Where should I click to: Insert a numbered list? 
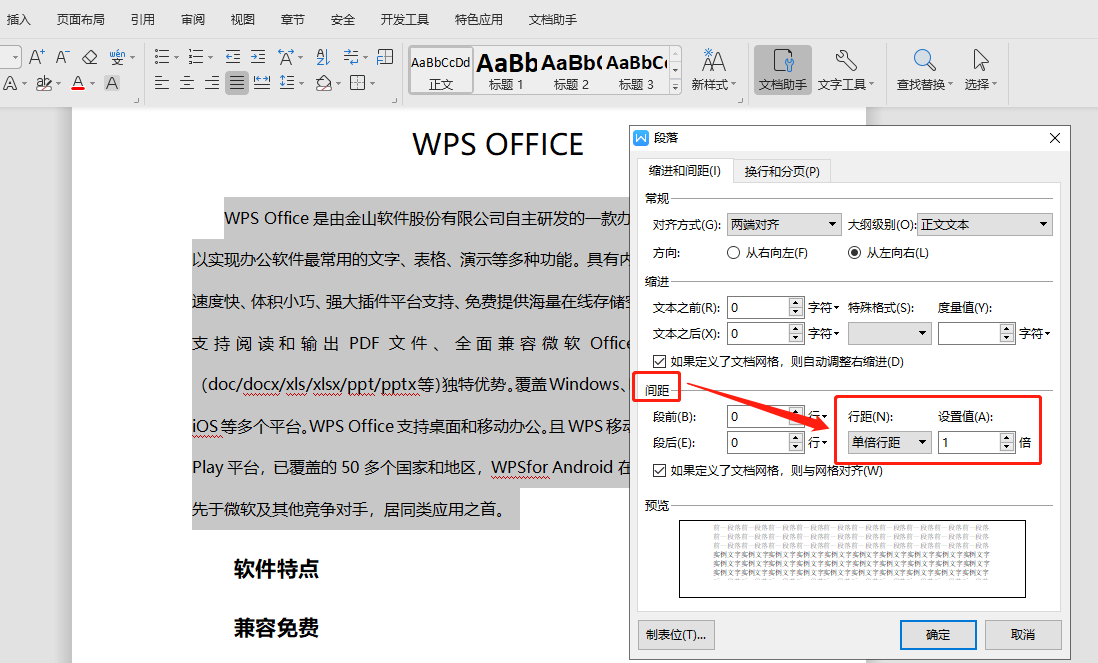(196, 57)
